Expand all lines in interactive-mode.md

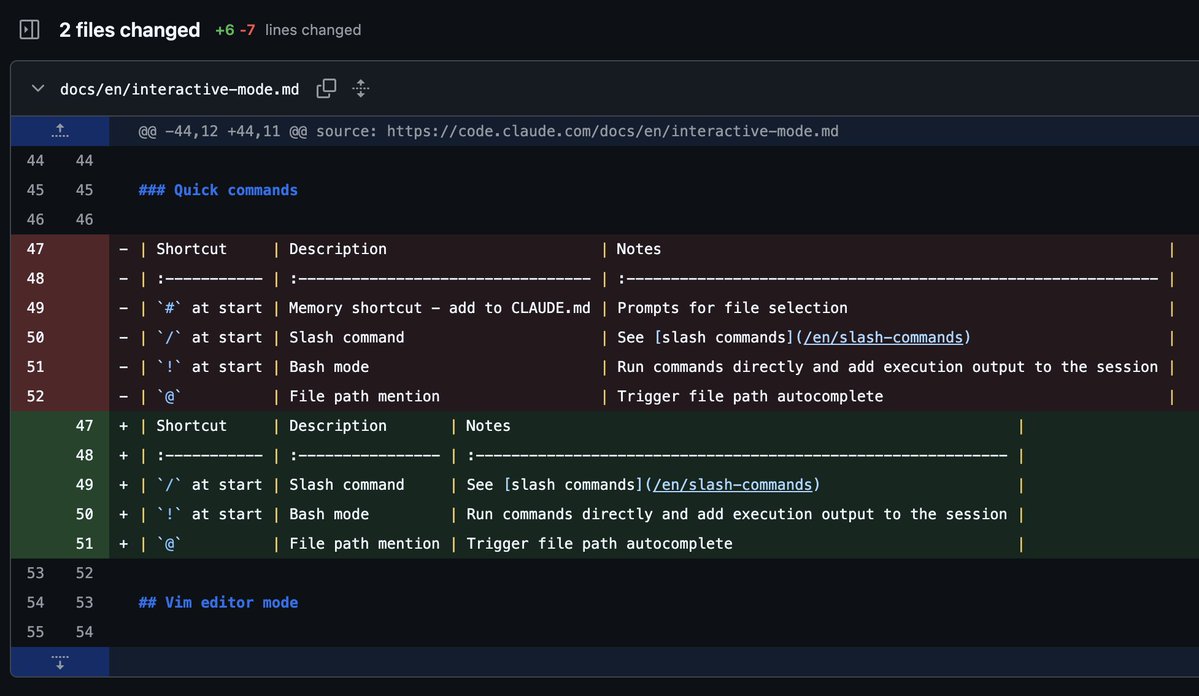tap(361, 89)
